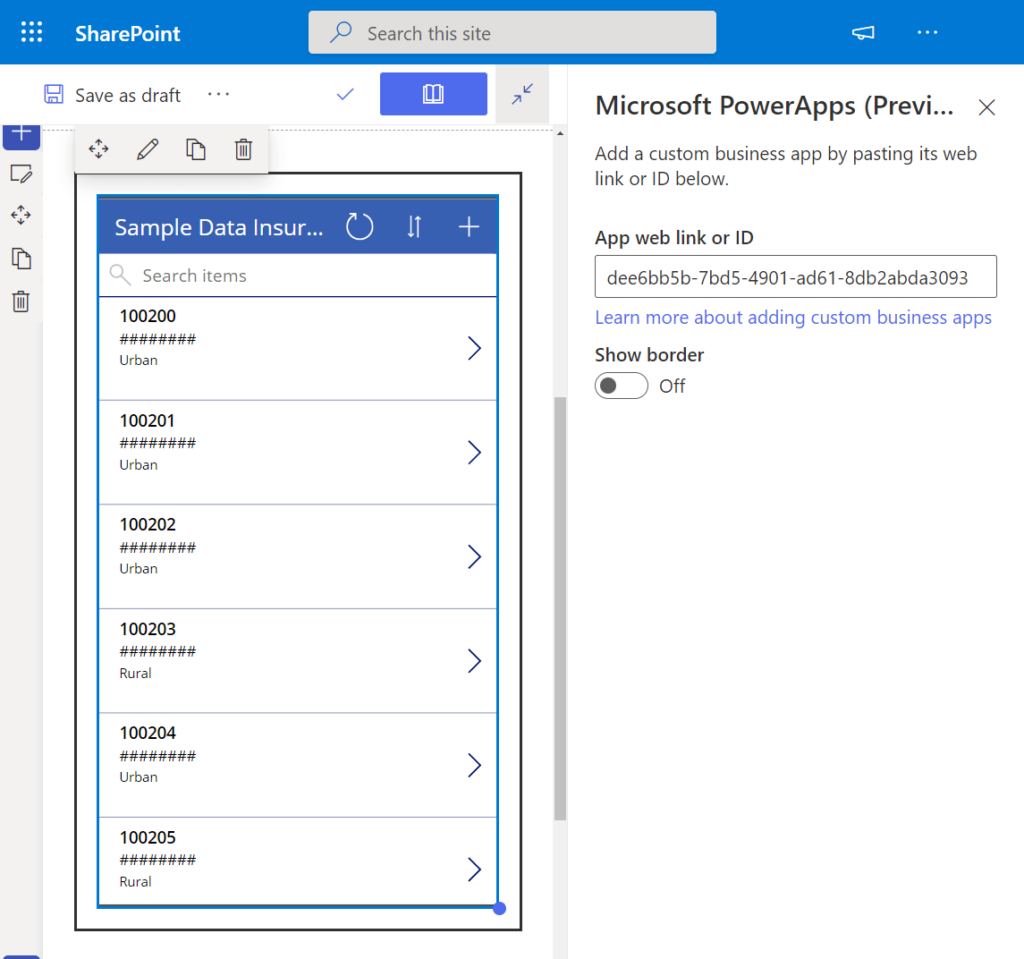Image resolution: width=1024 pixels, height=959 pixels.
Task: Click the Sample Data Insur... app title
Action: click(219, 227)
